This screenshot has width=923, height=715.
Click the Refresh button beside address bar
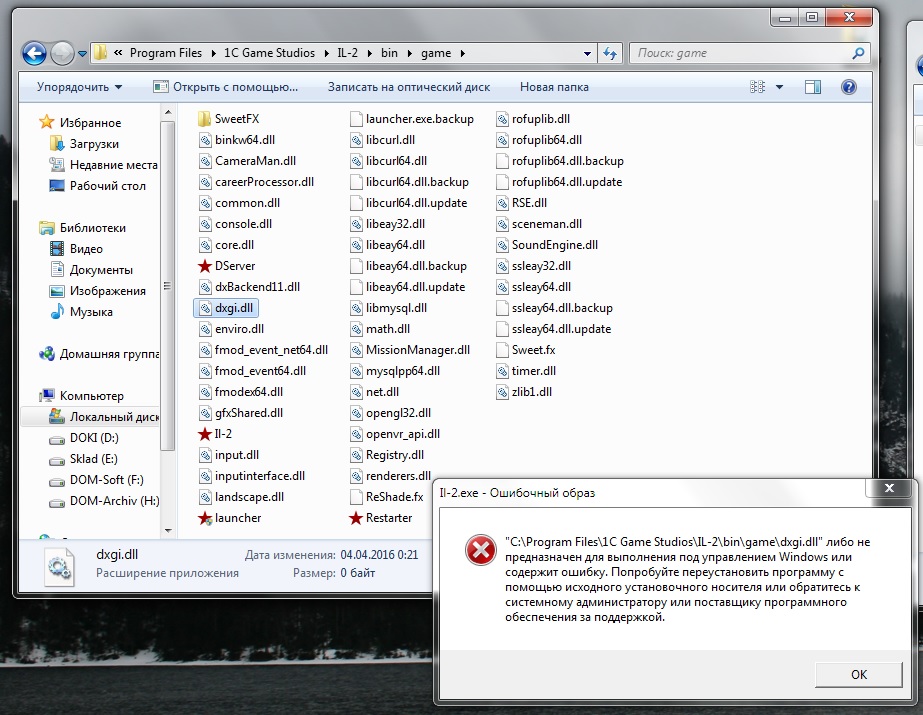[610, 54]
